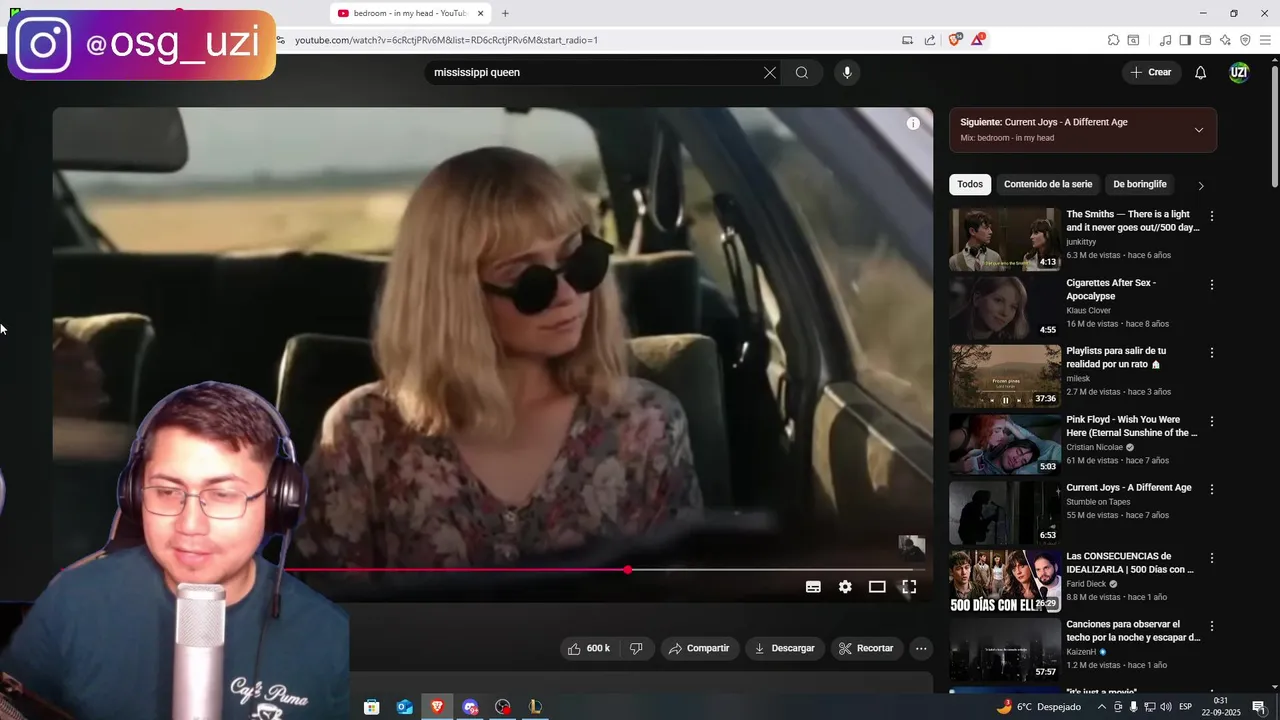Select the De boringlife chip
This screenshot has width=1280, height=720.
(x=1140, y=184)
